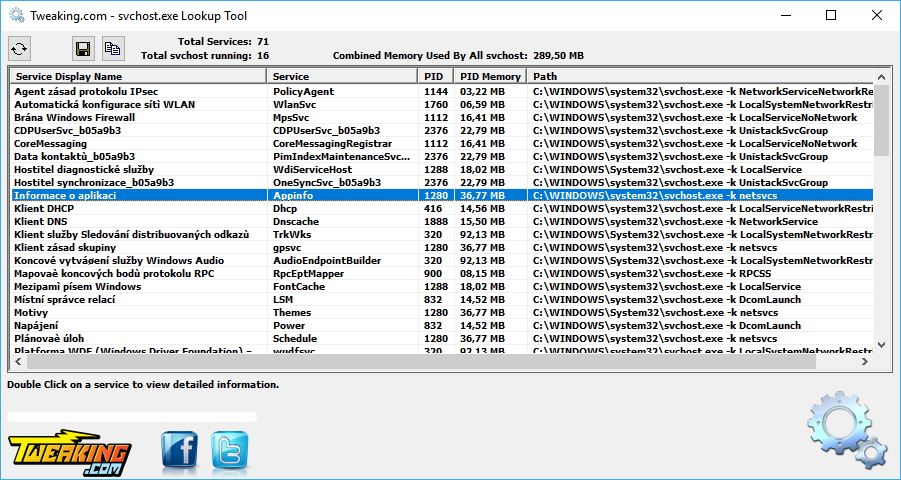Click the MpsSvc service cell
The width and height of the screenshot is (901, 480).
point(291,117)
